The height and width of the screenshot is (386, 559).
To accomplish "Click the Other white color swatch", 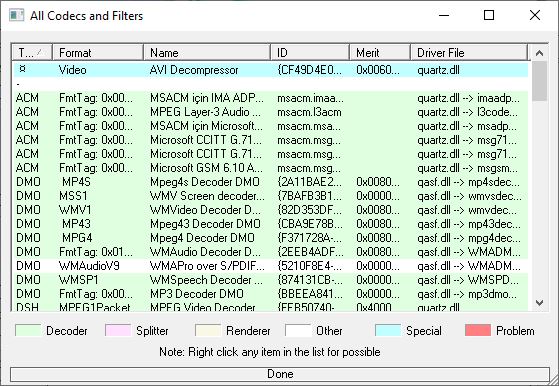I will pos(298,330).
